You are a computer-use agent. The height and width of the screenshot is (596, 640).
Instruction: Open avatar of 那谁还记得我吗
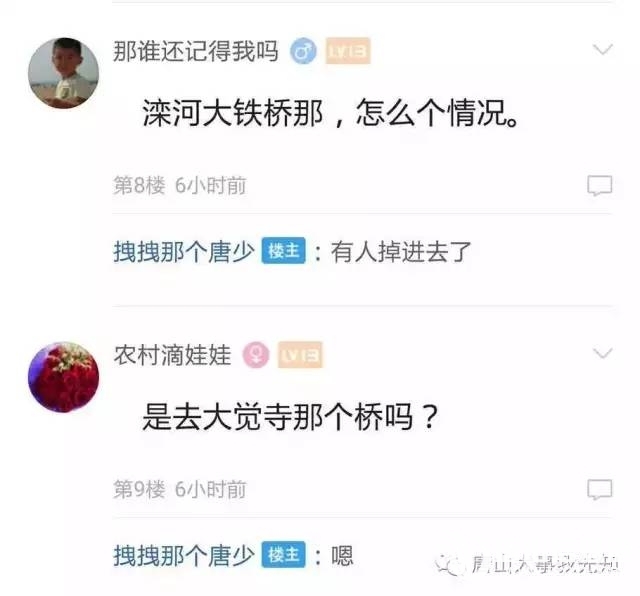click(x=63, y=73)
